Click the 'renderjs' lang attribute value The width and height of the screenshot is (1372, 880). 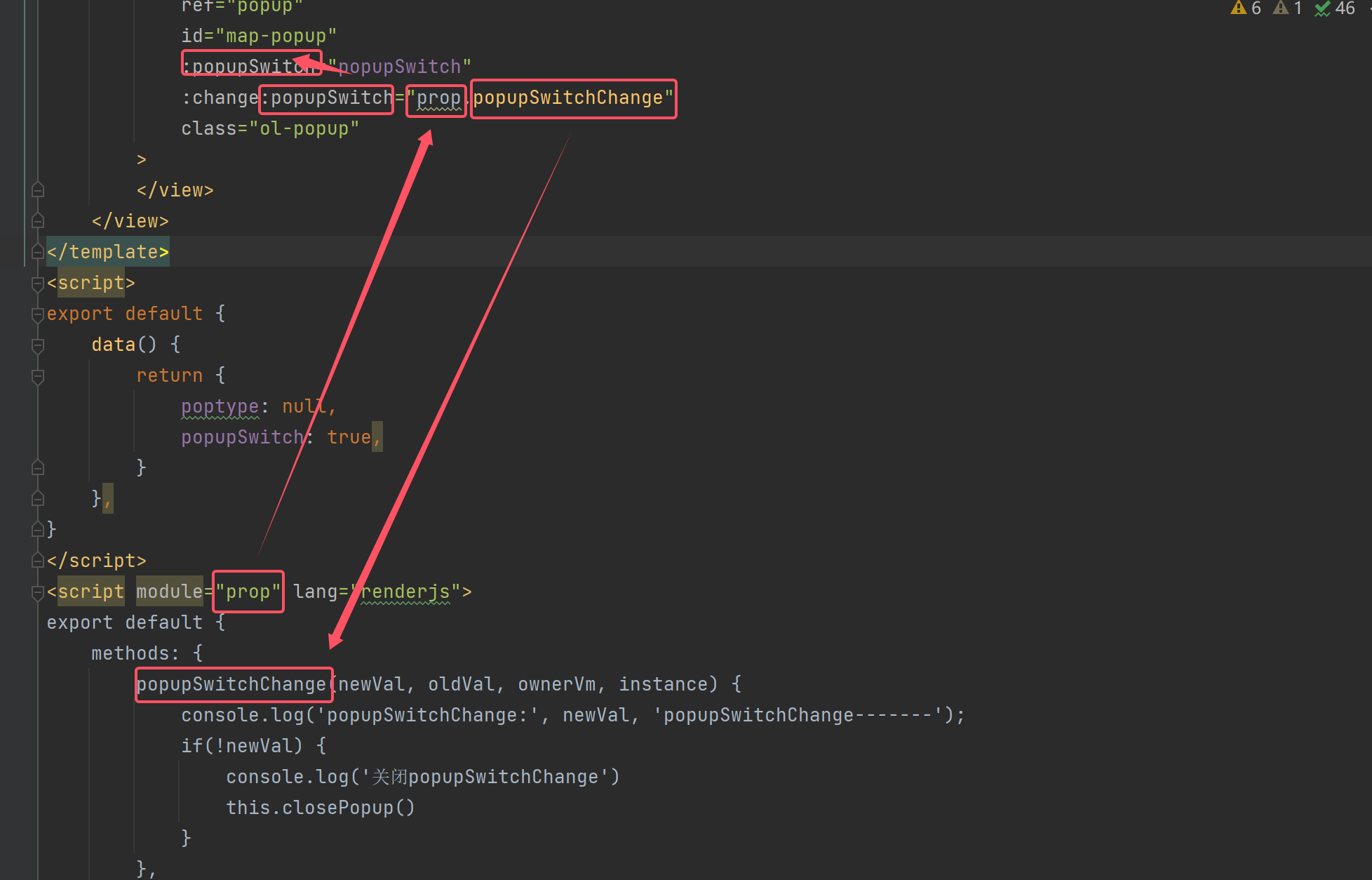tap(405, 592)
